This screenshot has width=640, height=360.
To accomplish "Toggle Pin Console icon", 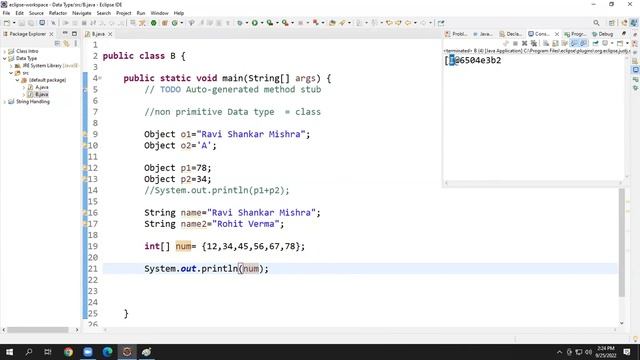I will 596,43.
